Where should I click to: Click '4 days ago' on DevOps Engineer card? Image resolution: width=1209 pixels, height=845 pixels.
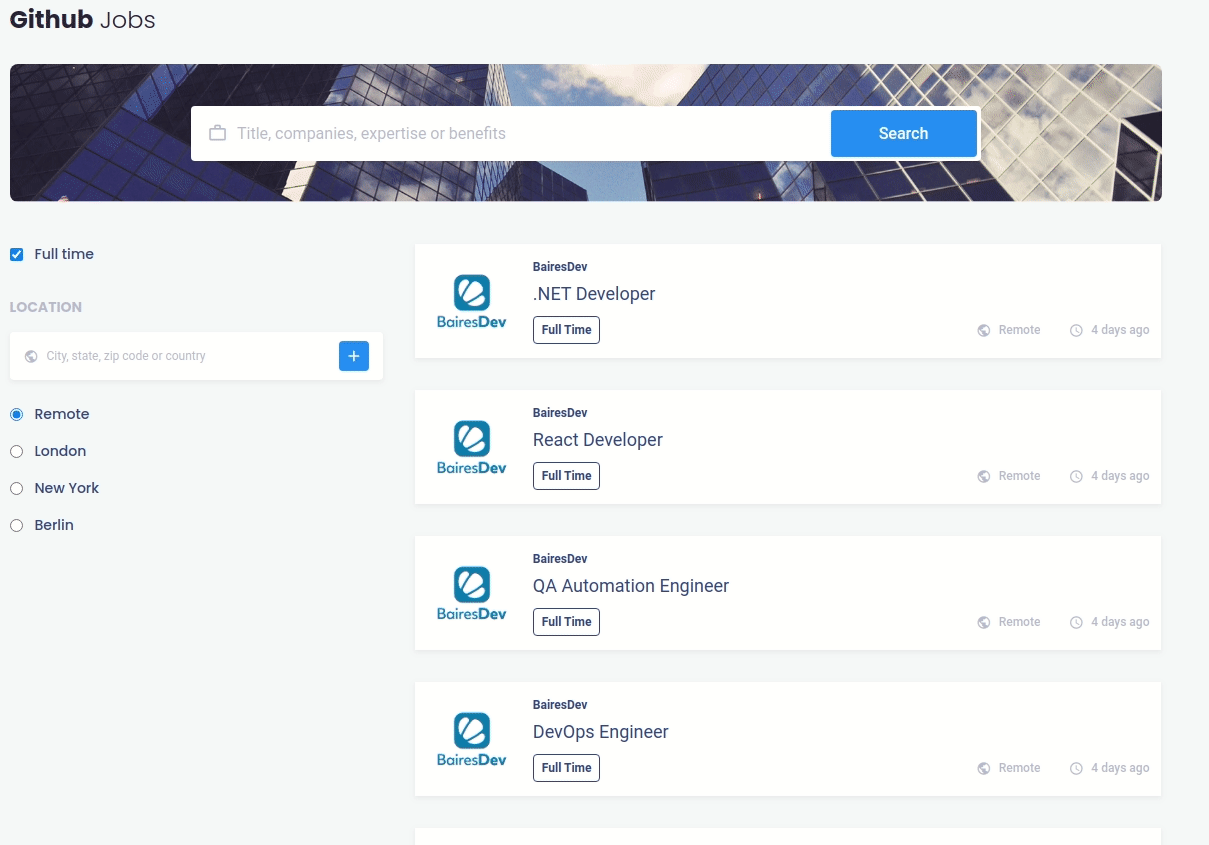click(1120, 768)
